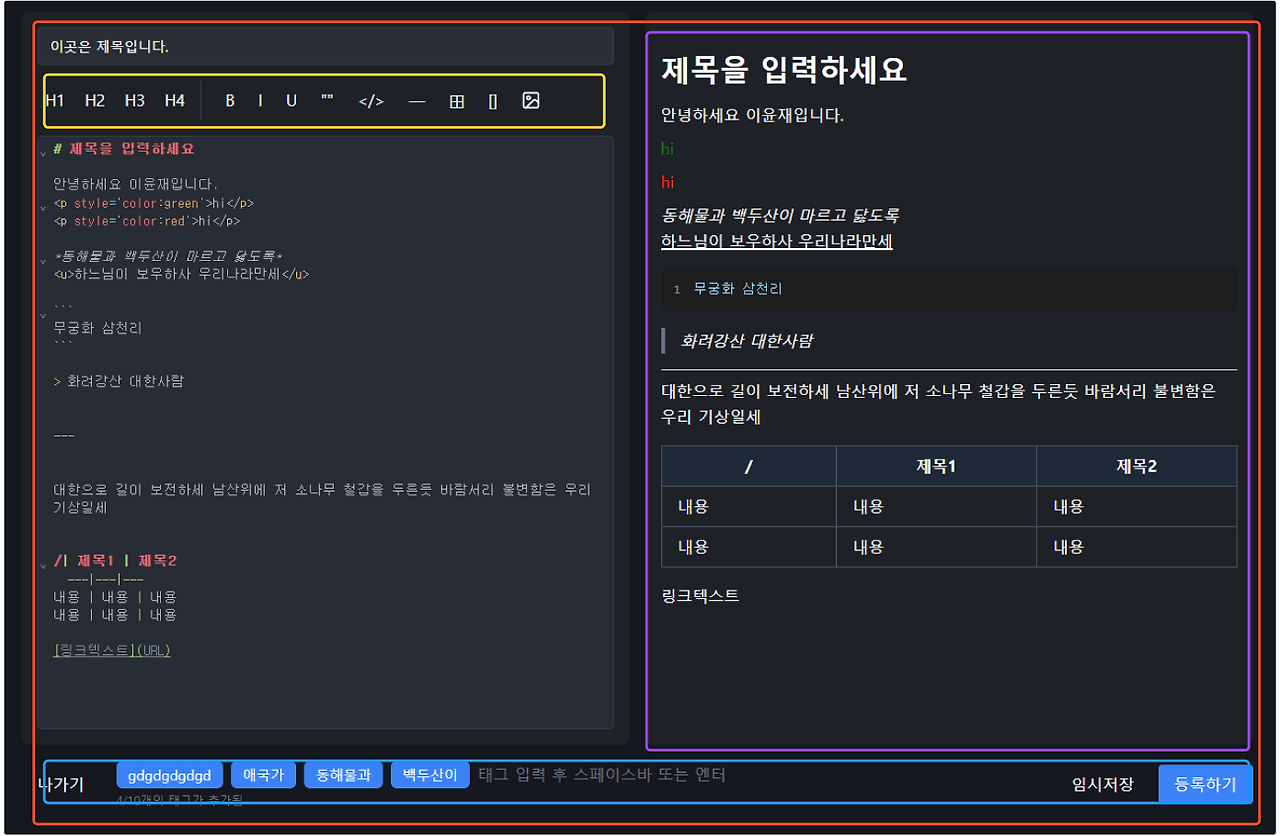Image resolution: width=1280 pixels, height=836 pixels.
Task: Click the preview code block line '무궁화 삼천리'
Action: click(738, 289)
